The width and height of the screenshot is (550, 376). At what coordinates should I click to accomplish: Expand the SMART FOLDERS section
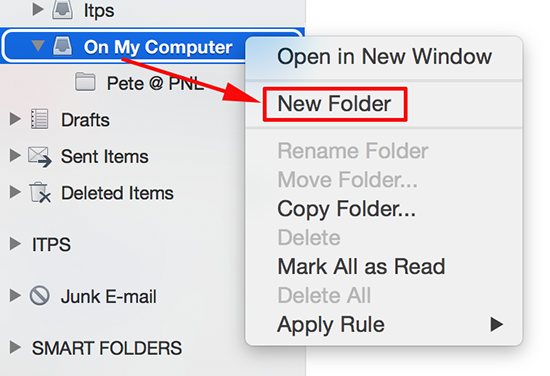tap(15, 347)
